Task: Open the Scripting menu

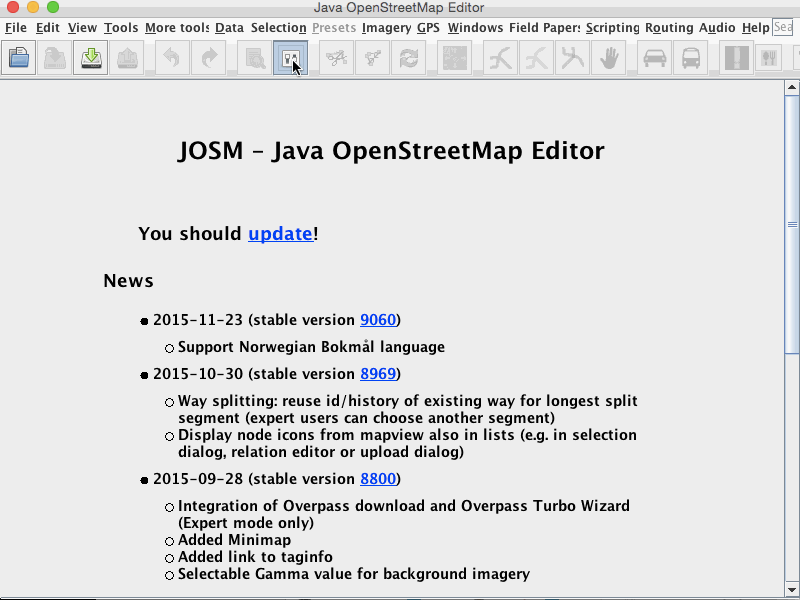Action: (x=612, y=28)
